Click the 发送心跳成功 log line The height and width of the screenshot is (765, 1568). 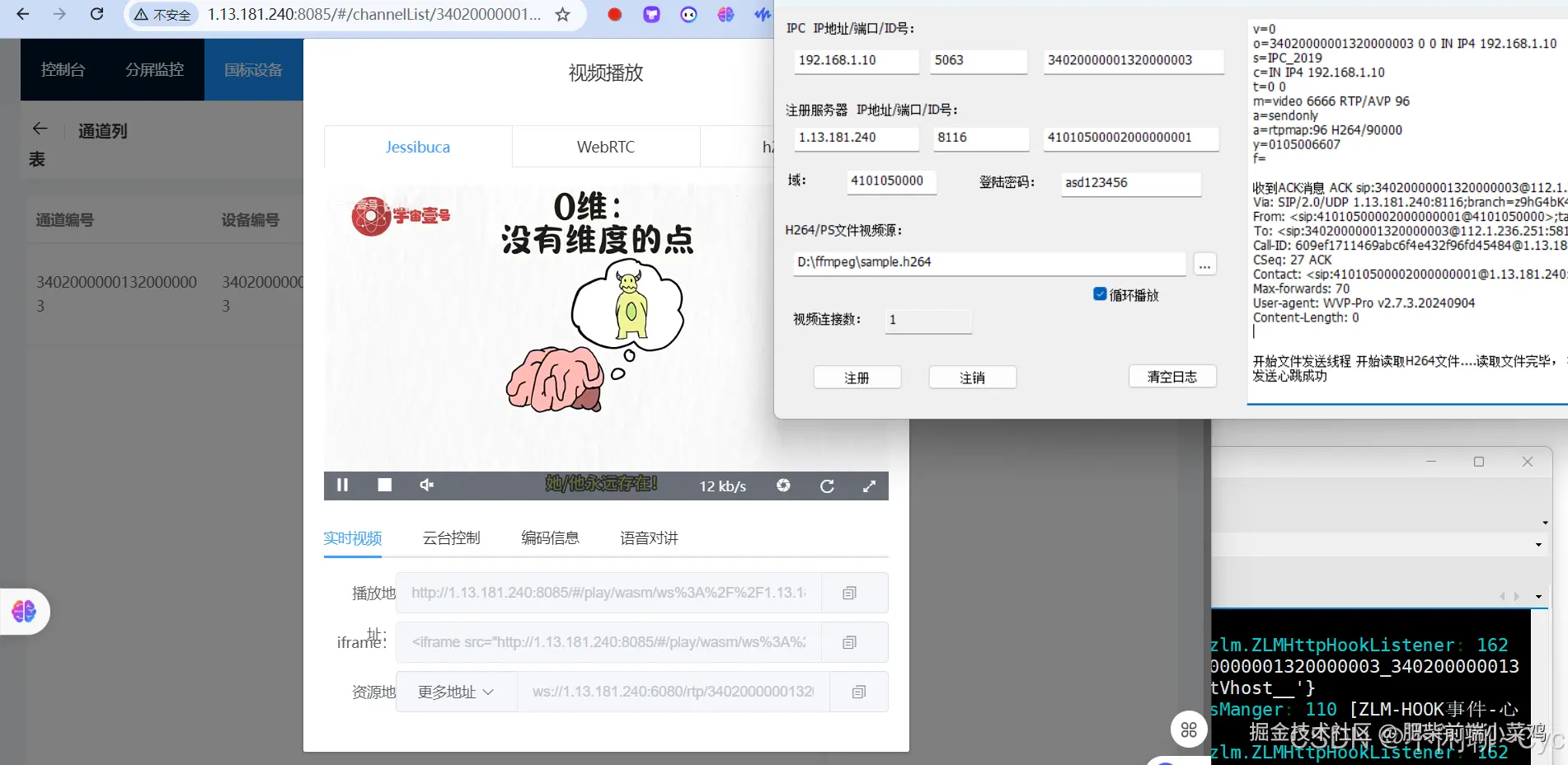[1290, 376]
